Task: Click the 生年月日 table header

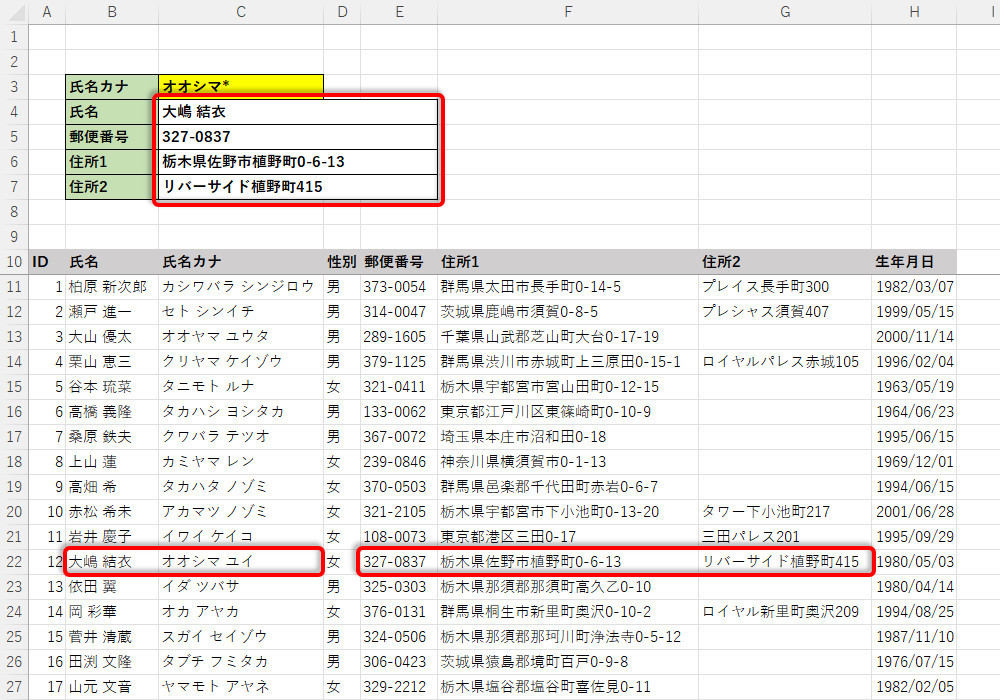Action: (x=914, y=261)
